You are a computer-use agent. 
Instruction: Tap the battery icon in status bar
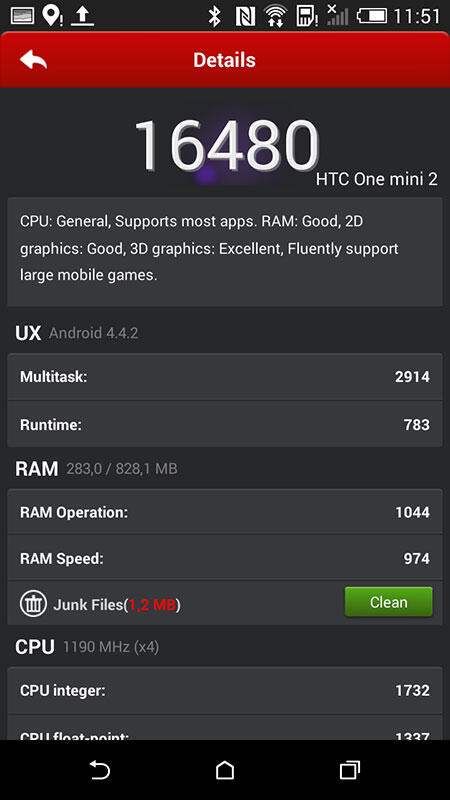(372, 16)
